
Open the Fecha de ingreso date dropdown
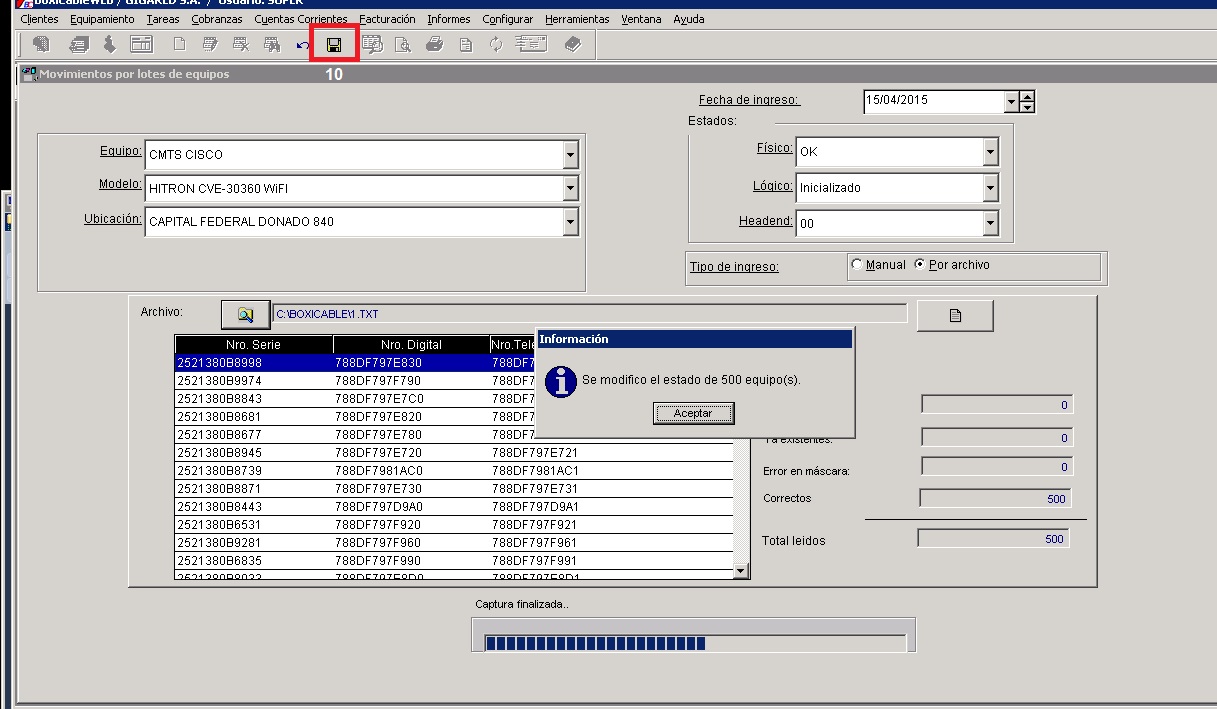click(x=1011, y=101)
